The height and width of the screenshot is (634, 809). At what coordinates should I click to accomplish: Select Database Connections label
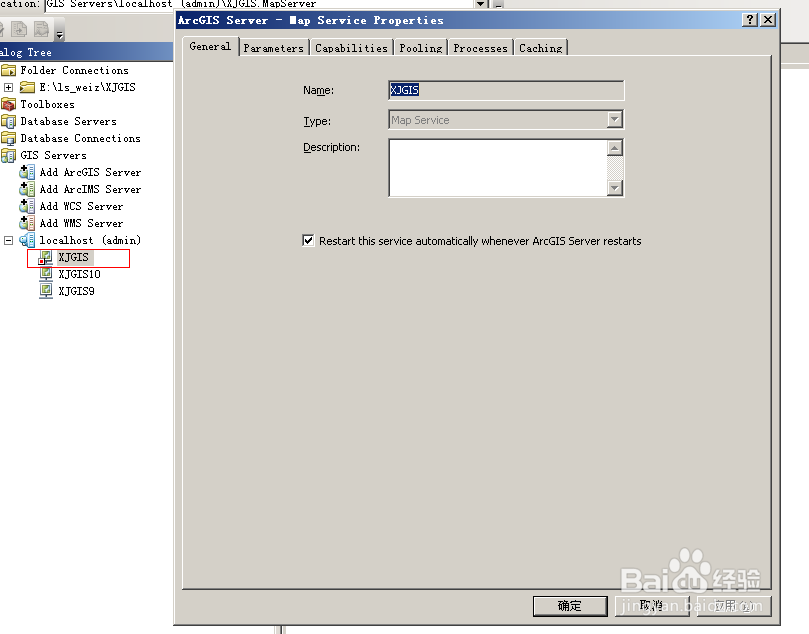pyautogui.click(x=80, y=138)
